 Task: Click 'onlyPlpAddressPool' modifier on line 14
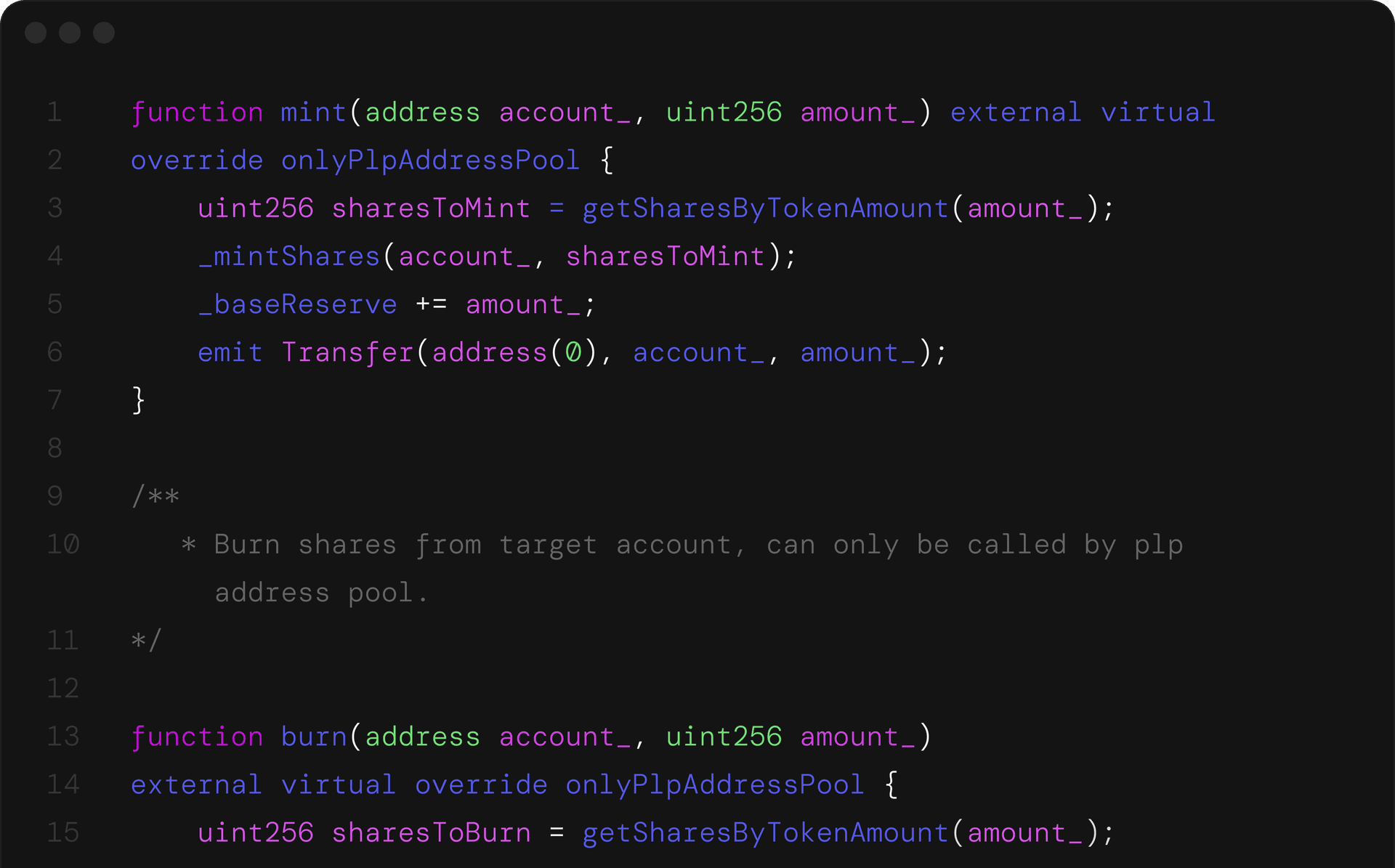(715, 785)
